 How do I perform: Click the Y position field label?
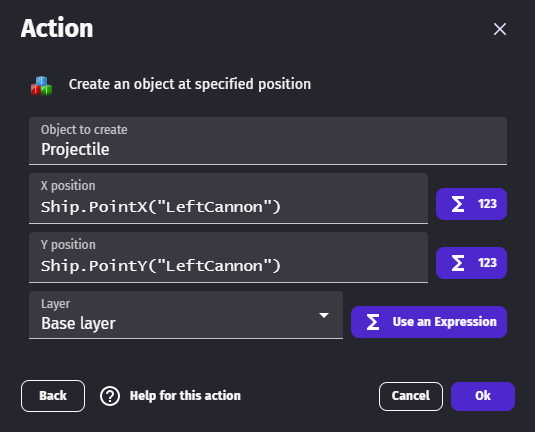click(68, 245)
